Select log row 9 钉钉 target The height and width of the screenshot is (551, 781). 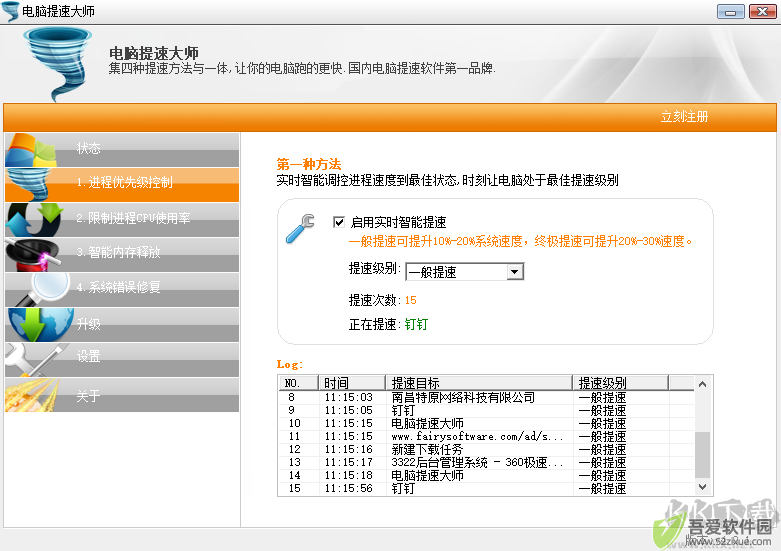coord(402,411)
